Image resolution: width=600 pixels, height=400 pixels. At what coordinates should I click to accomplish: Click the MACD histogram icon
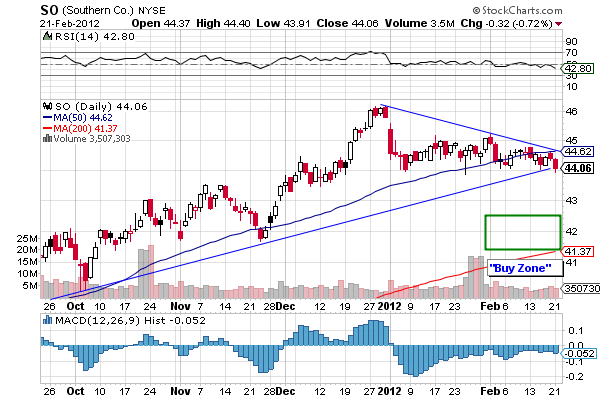[x=47, y=320]
